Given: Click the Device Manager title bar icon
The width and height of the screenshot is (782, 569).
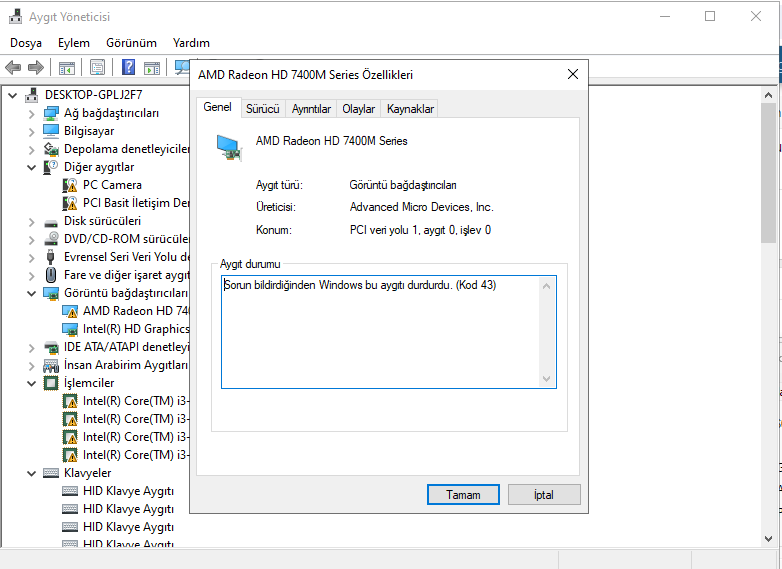Looking at the screenshot, I should click(x=15, y=16).
